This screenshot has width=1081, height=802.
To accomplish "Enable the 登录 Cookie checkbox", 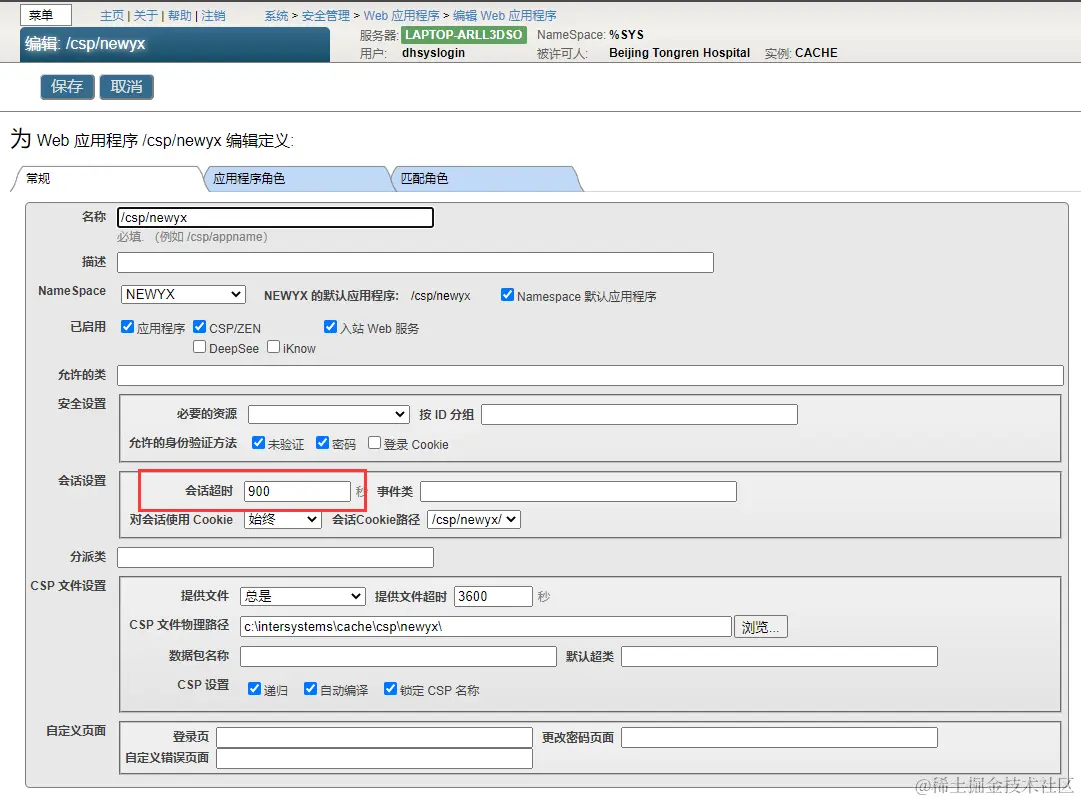I will [x=374, y=443].
